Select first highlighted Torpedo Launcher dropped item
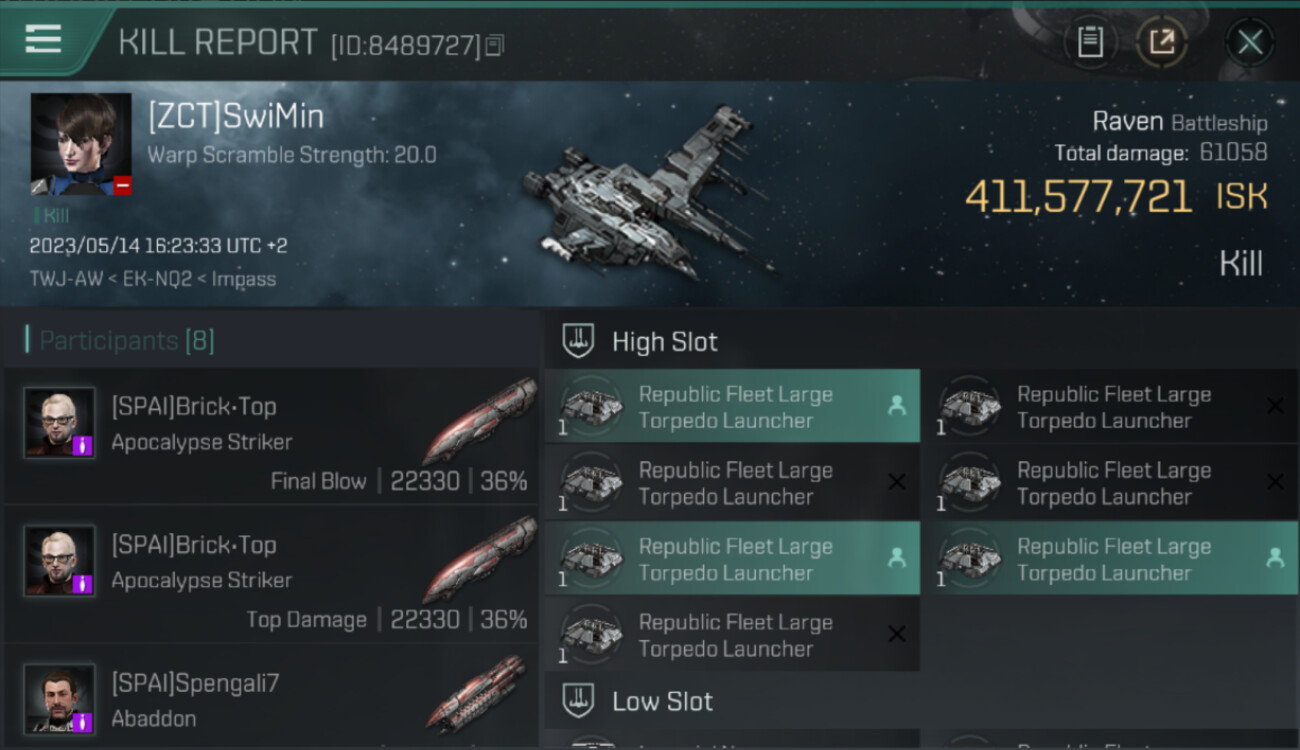This screenshot has height=750, width=1300. pos(732,406)
